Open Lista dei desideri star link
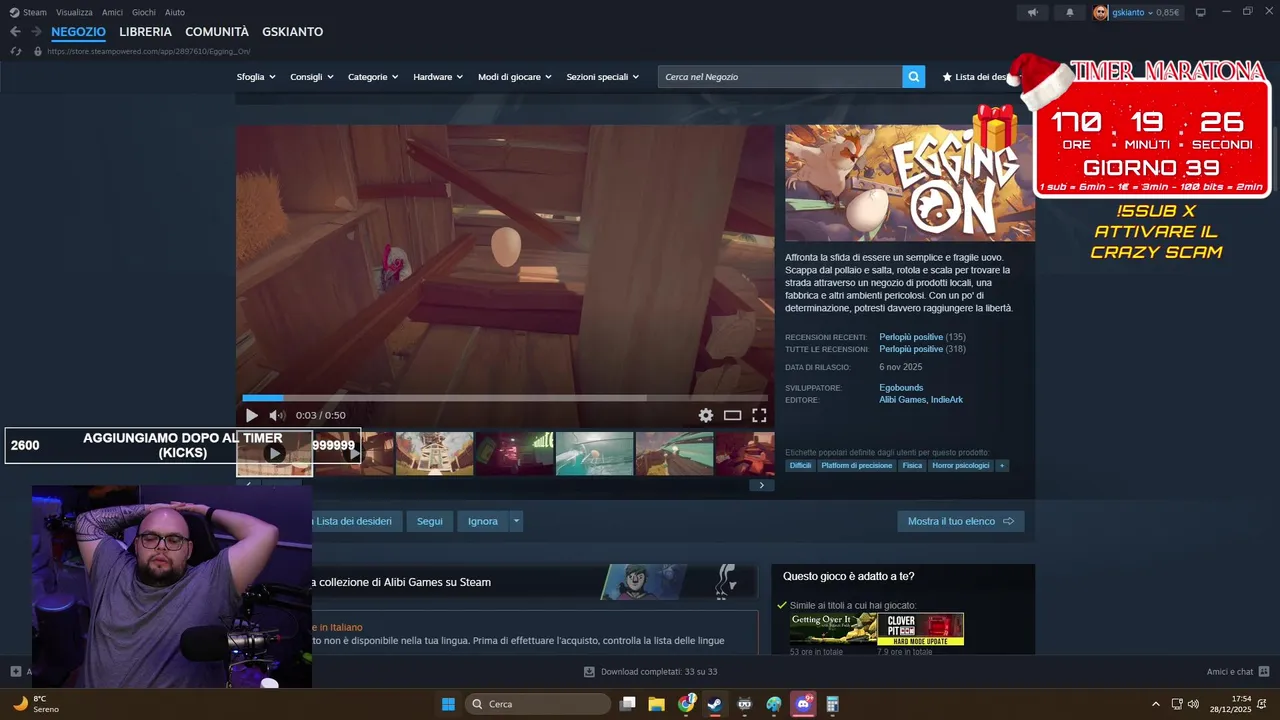 [976, 77]
